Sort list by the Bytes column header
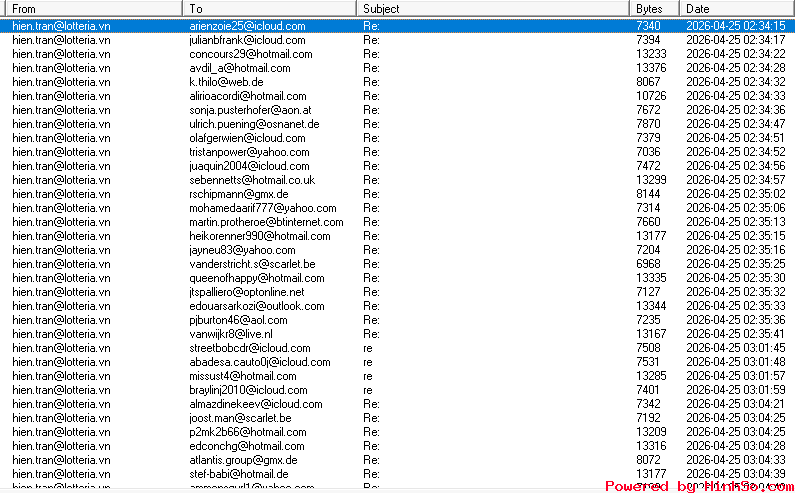The image size is (795, 493). pyautogui.click(x=654, y=9)
